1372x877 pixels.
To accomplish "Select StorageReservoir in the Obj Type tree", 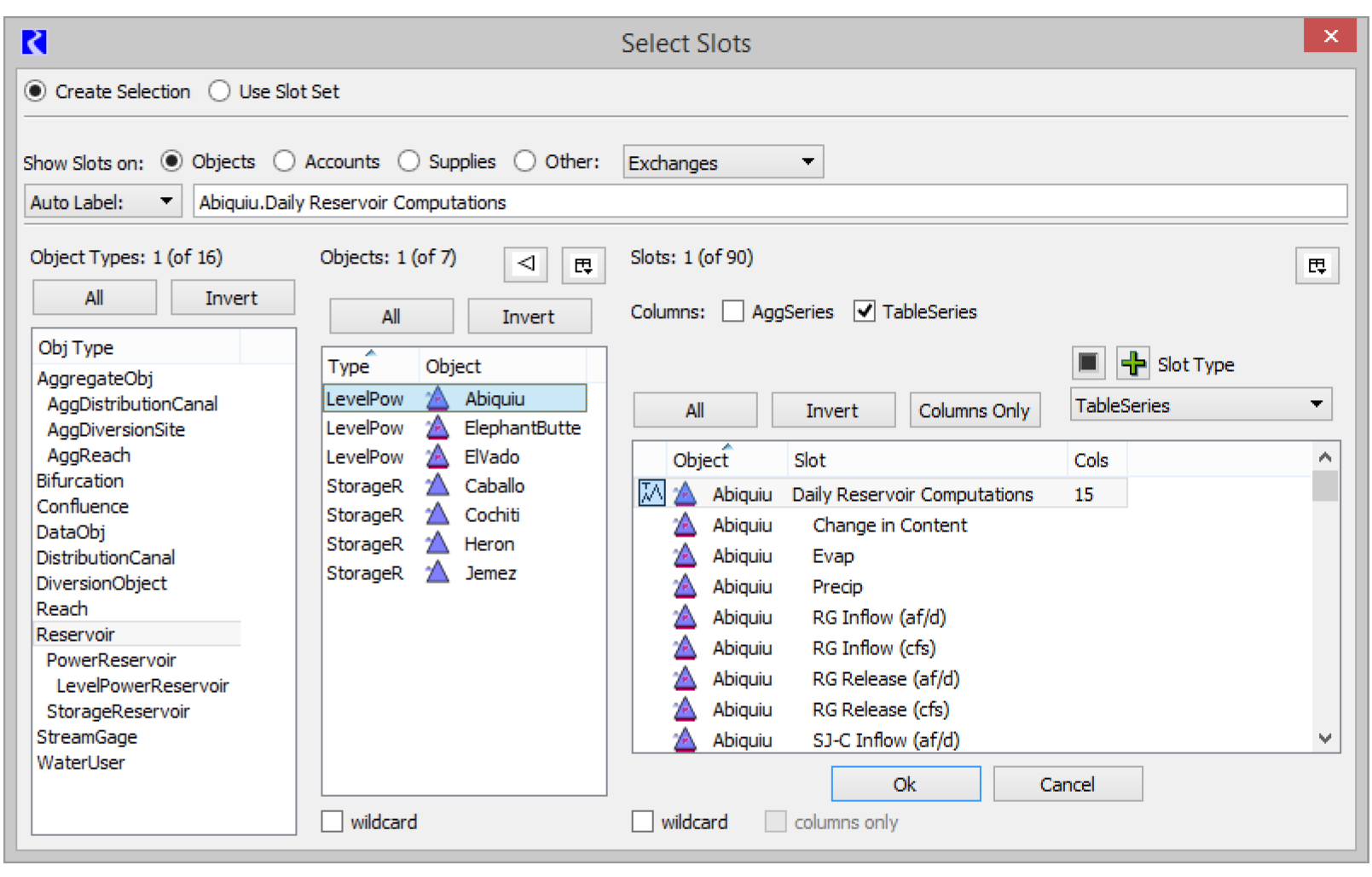I will (x=118, y=711).
